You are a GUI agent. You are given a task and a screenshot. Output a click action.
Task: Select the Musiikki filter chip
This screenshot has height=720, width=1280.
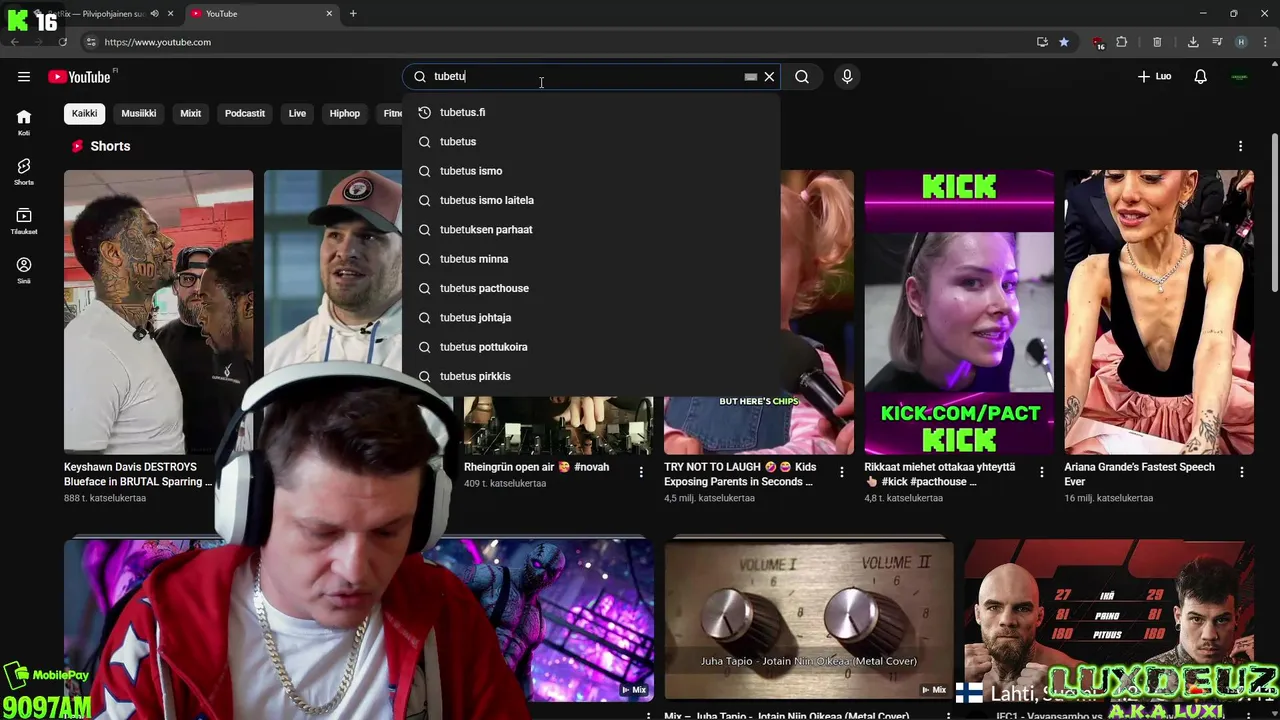coord(139,113)
